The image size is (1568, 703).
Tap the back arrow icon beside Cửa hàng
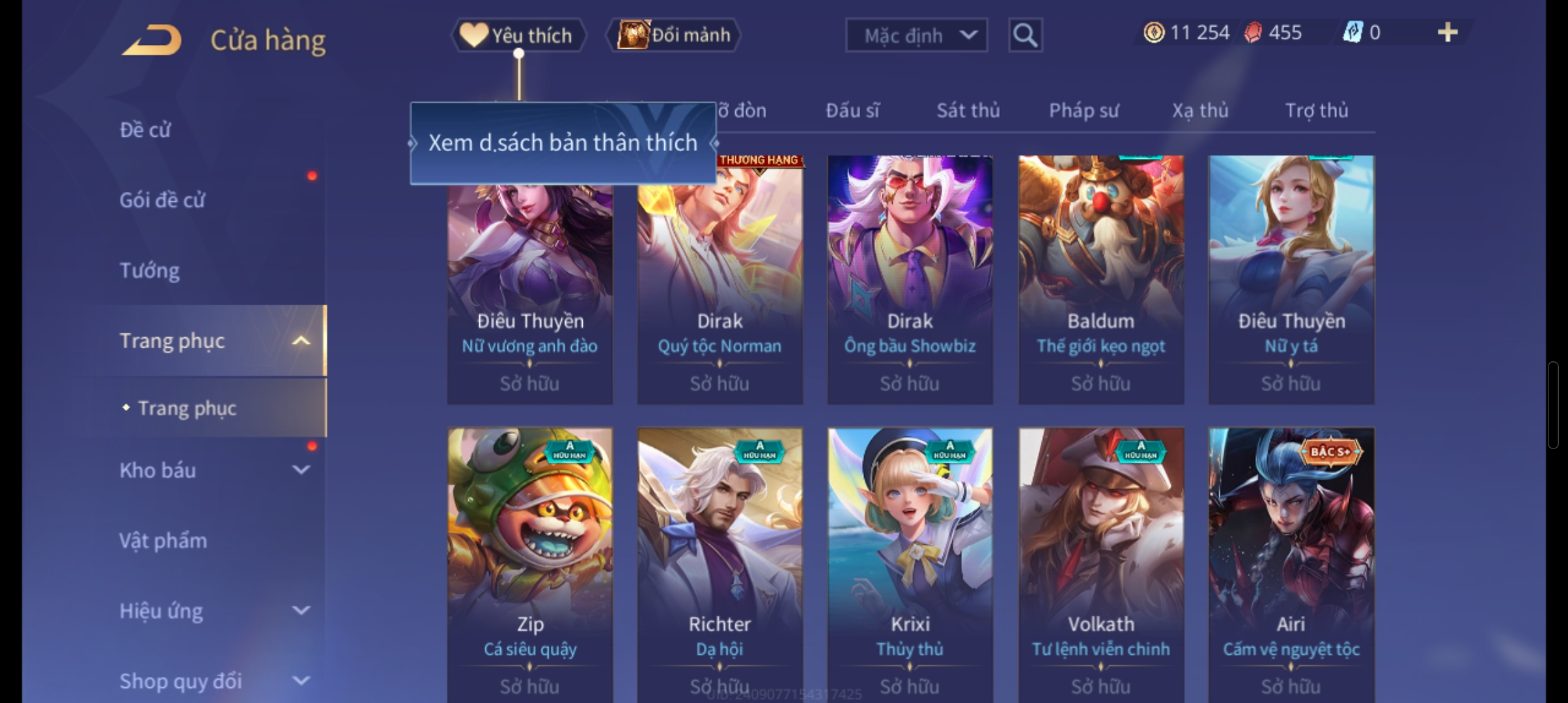point(151,40)
